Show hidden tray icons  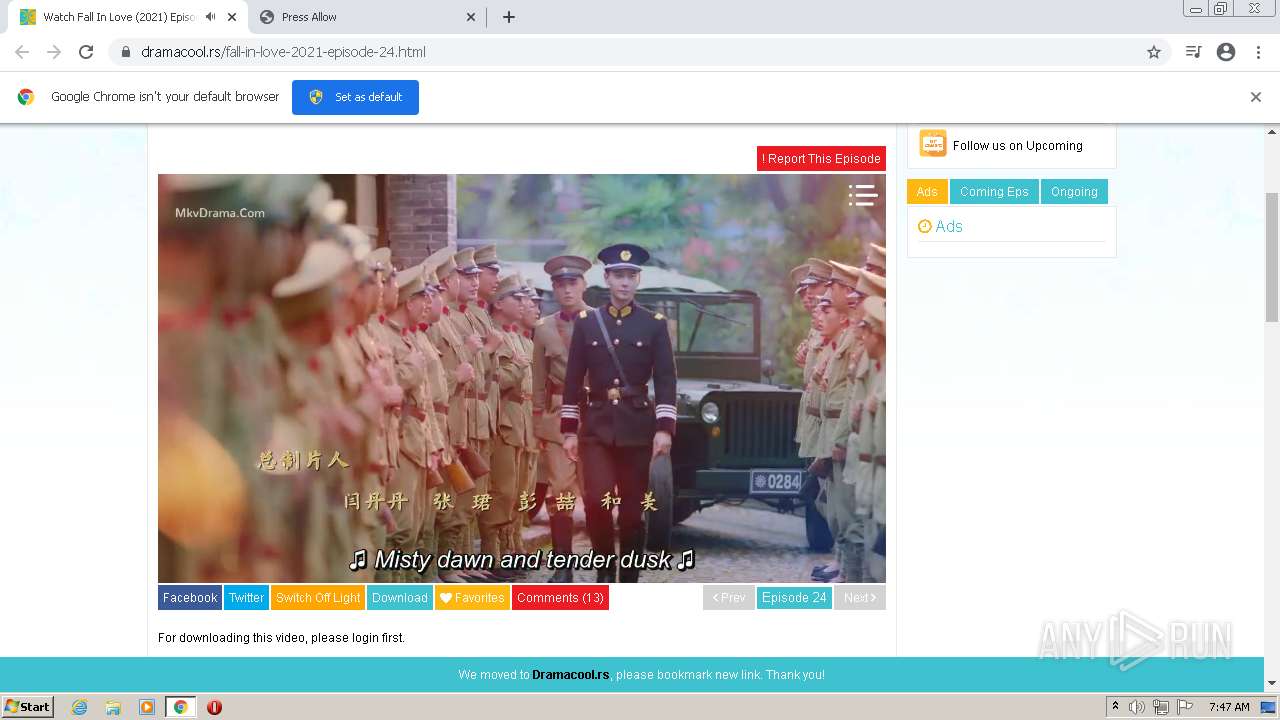(1116, 707)
